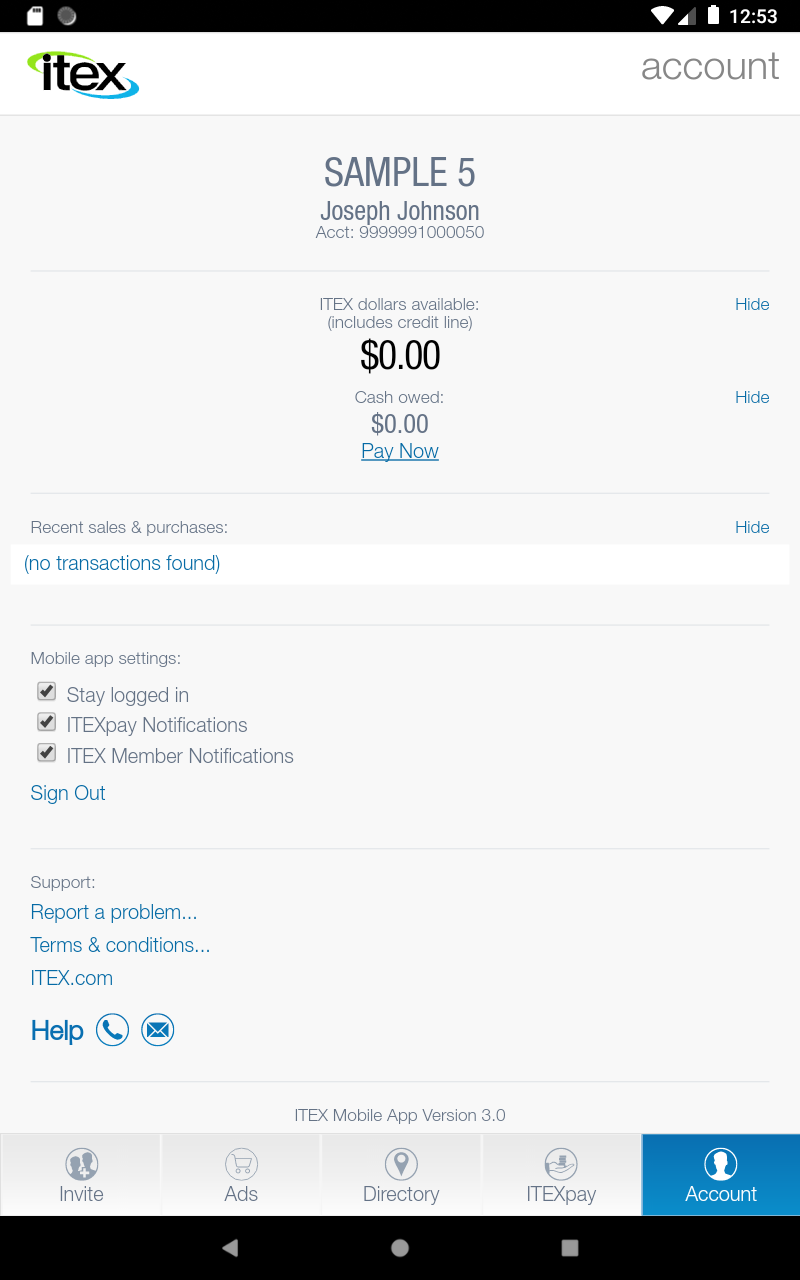The height and width of the screenshot is (1280, 800).
Task: Tap the Android recent apps square button
Action: pyautogui.click(x=569, y=1247)
